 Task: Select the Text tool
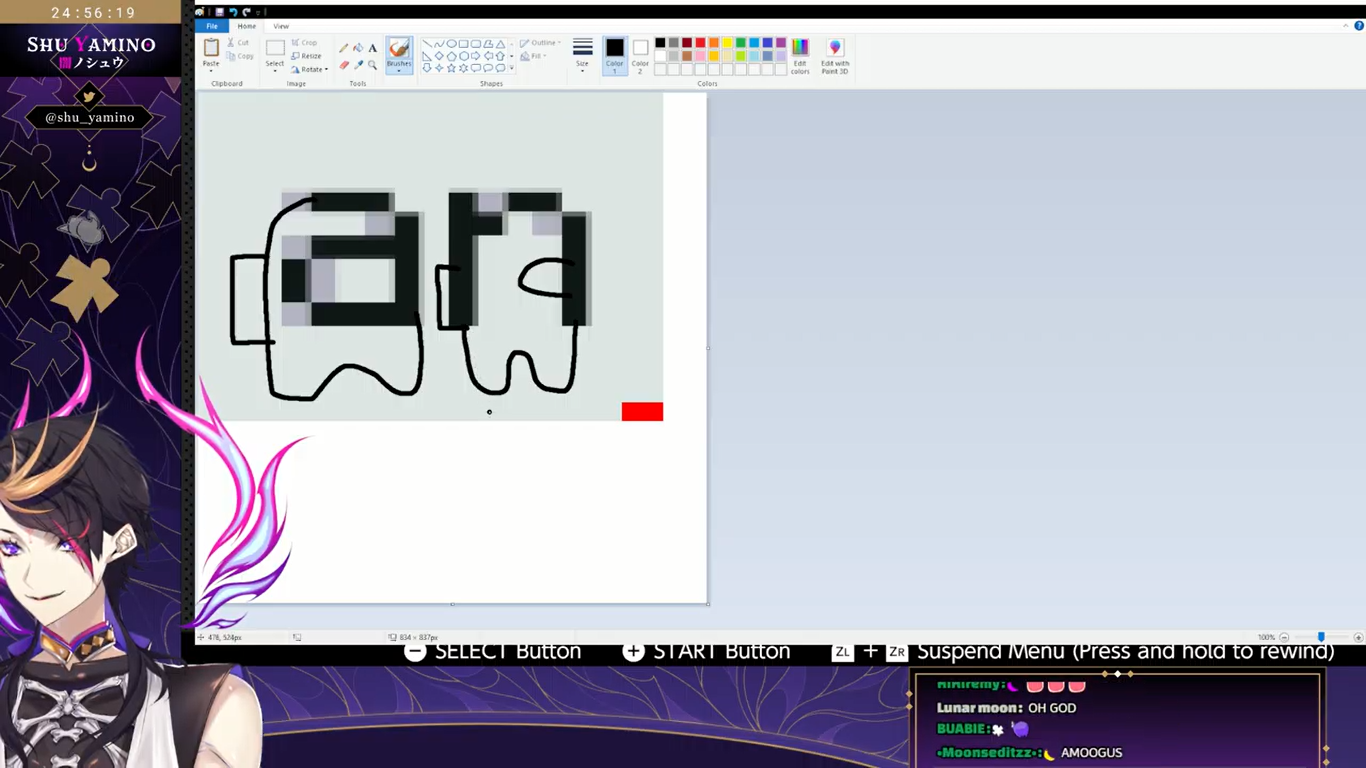(x=373, y=48)
